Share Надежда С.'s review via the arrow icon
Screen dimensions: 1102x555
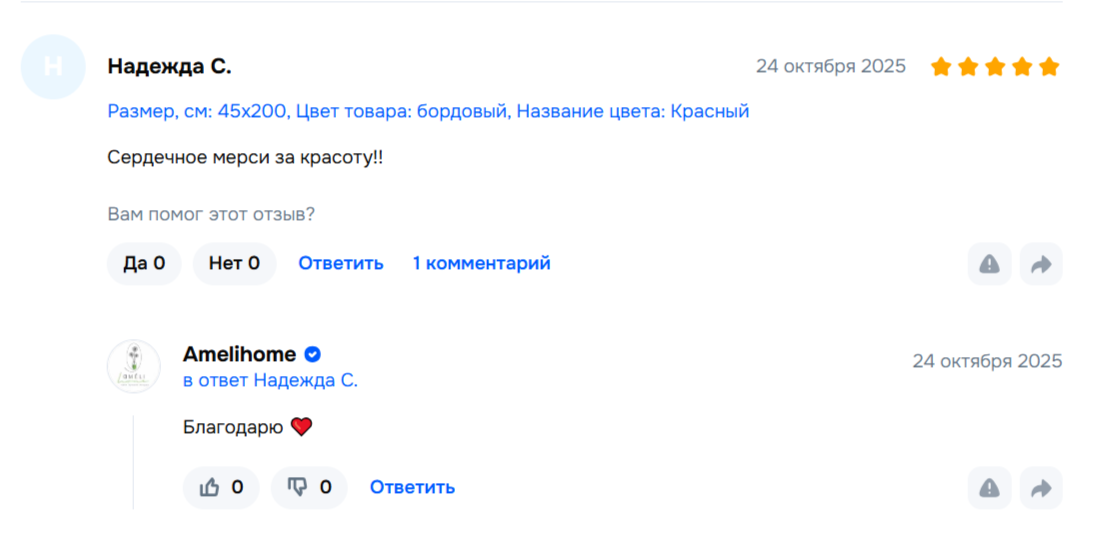1041,264
